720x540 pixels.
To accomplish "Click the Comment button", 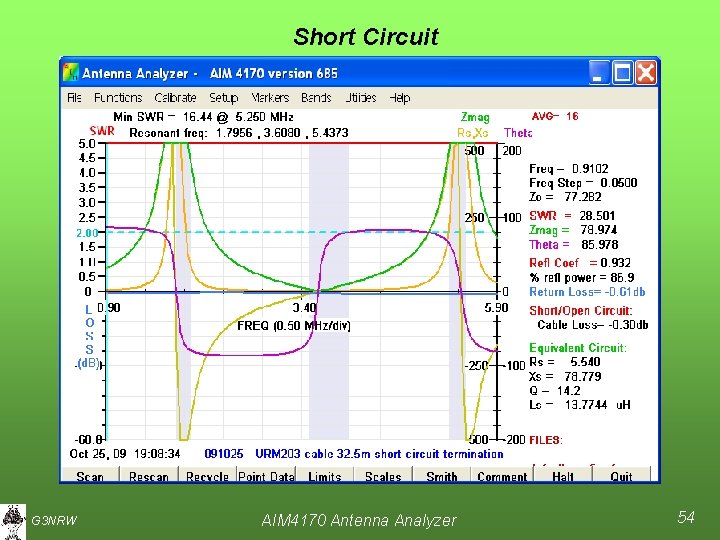I will pos(502,475).
